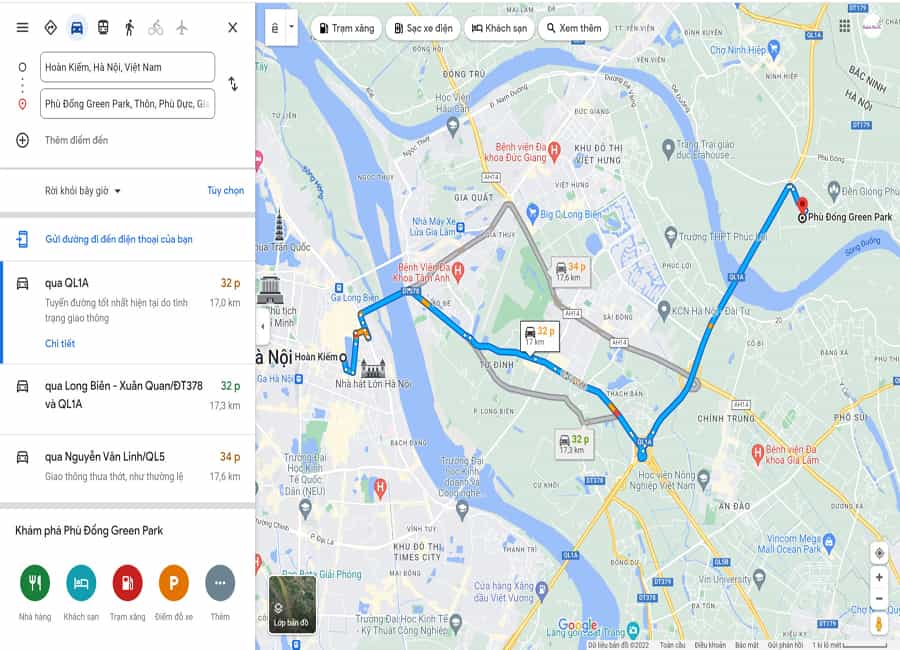This screenshot has height=650, width=900.
Task: Open the Chi tiết link for QL1A route
Action: click(60, 343)
